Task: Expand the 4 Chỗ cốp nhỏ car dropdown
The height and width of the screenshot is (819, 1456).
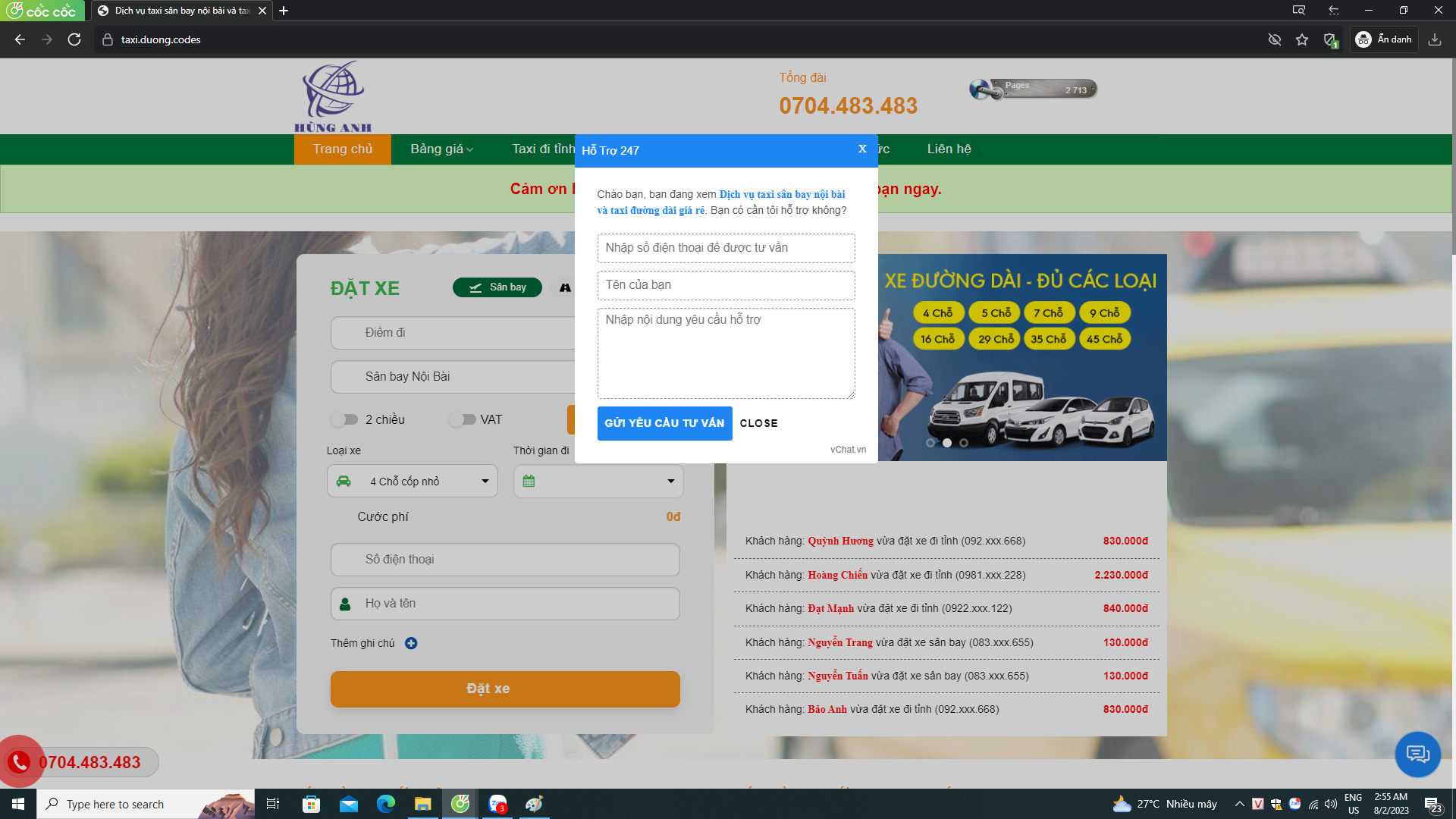Action: point(413,481)
